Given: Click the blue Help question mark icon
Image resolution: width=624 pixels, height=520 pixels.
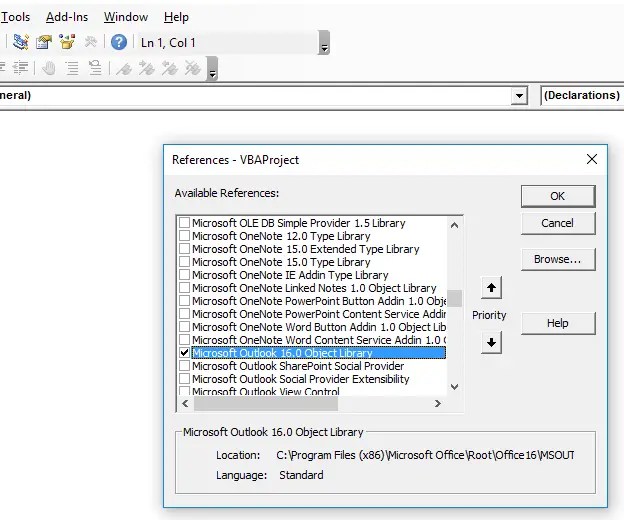Looking at the screenshot, I should [119, 42].
